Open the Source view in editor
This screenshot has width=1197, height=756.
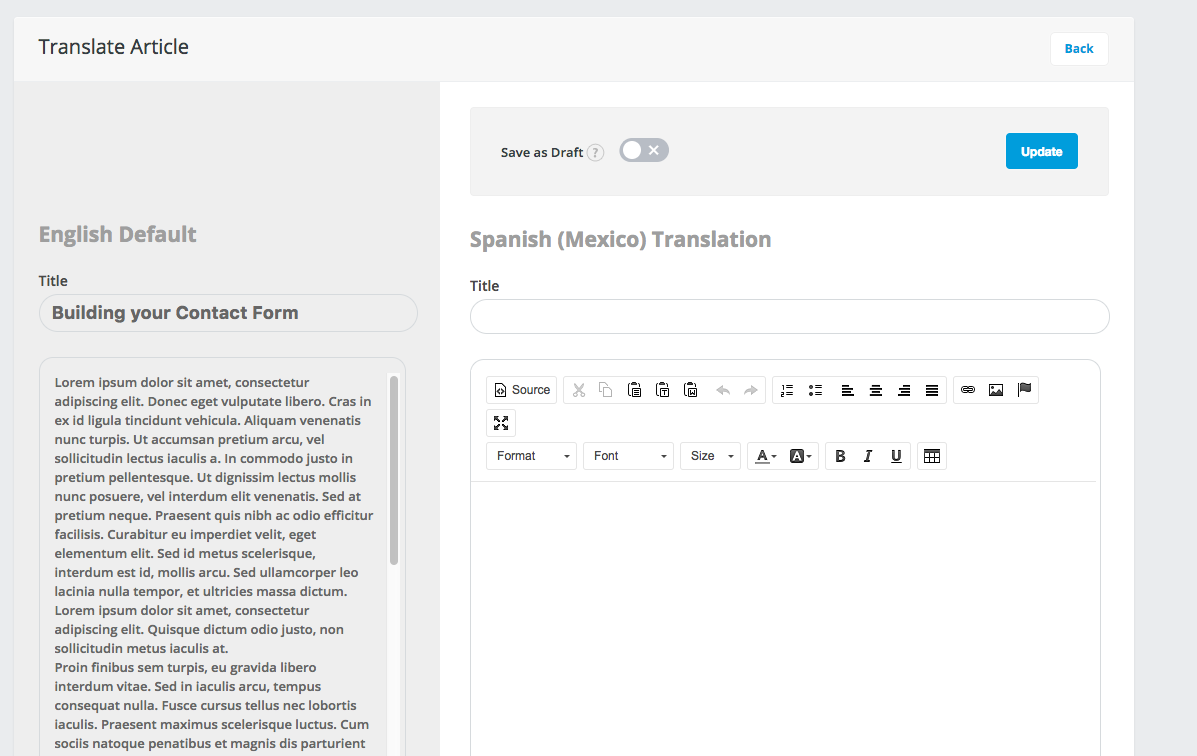click(x=521, y=390)
